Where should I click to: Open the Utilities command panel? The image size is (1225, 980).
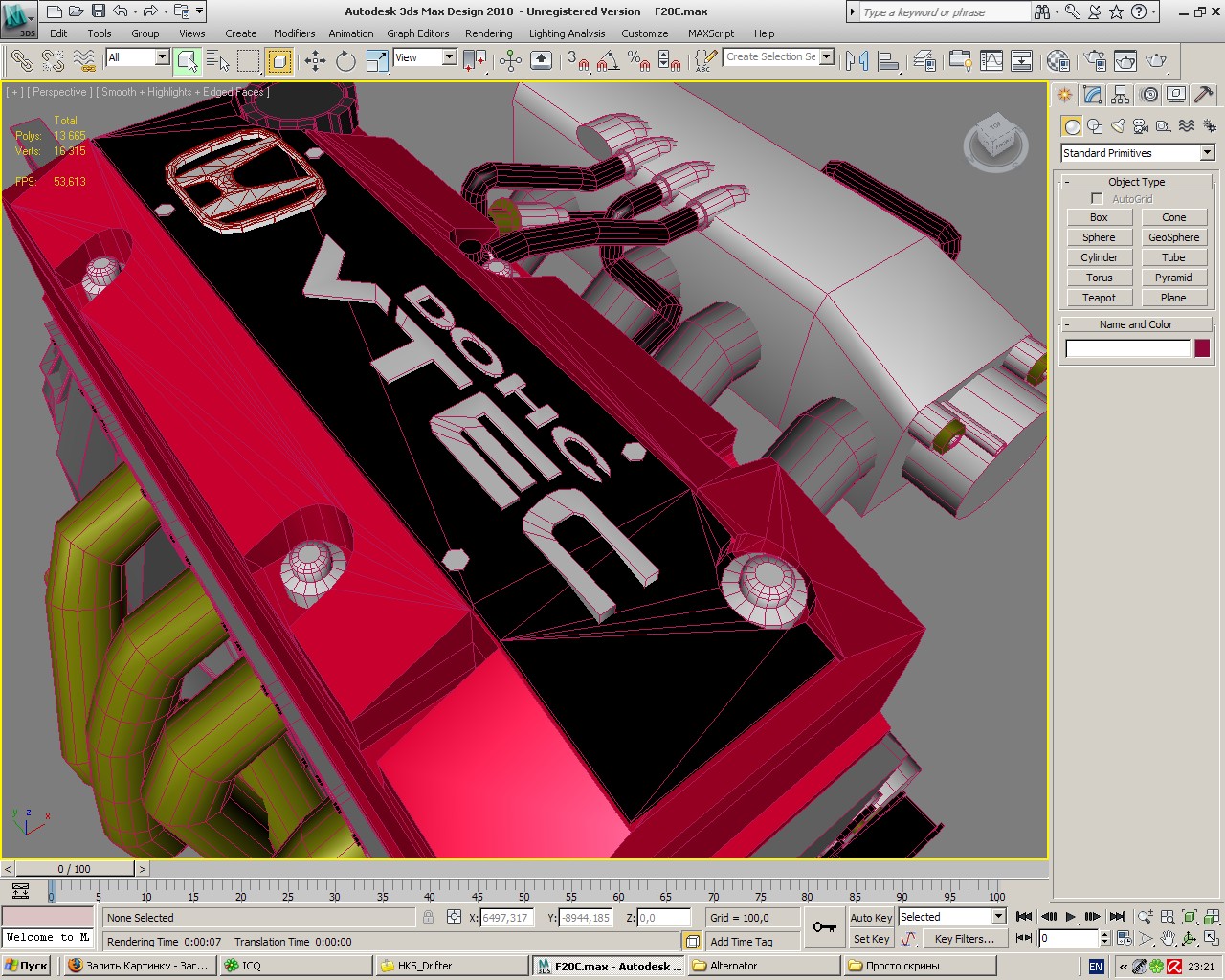[1204, 95]
